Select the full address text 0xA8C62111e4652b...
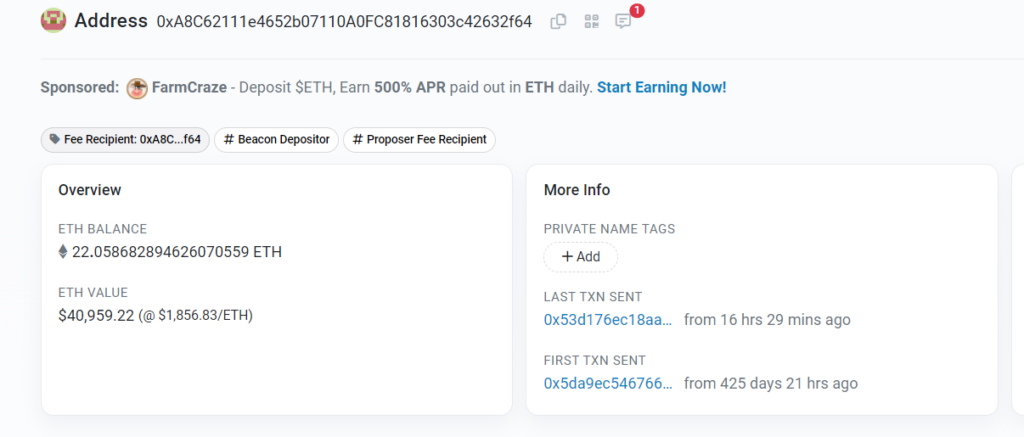The image size is (1024, 437). (344, 22)
